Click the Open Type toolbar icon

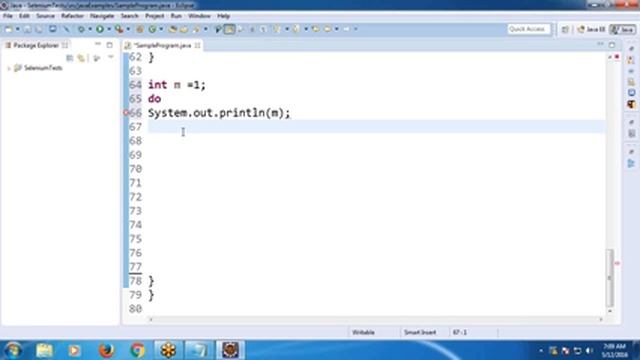point(173,29)
